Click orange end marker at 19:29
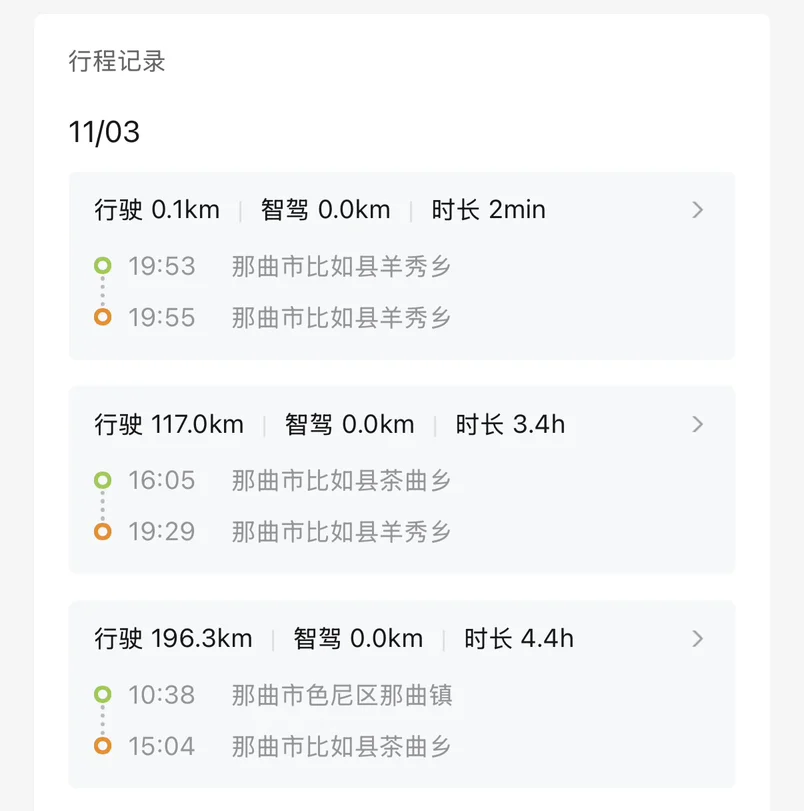This screenshot has height=811, width=804. 102,531
